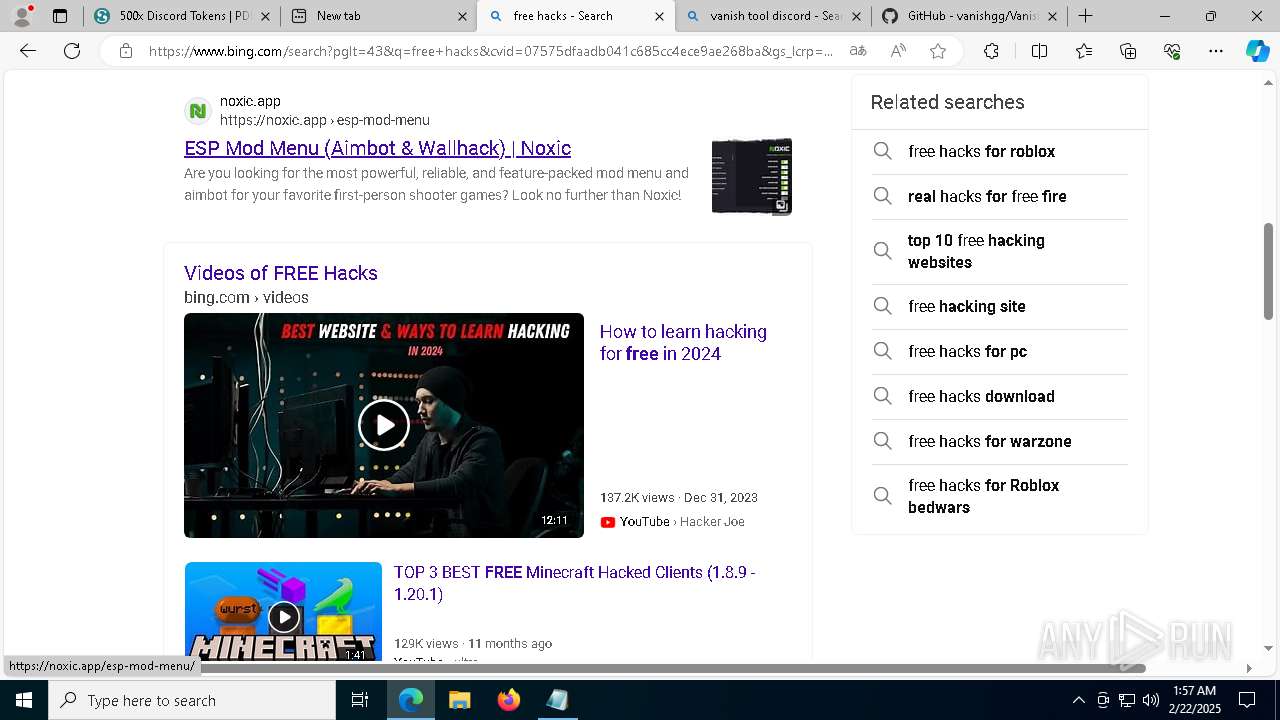Search free hacks for roblox
This screenshot has width=1280, height=720.
1000,152
